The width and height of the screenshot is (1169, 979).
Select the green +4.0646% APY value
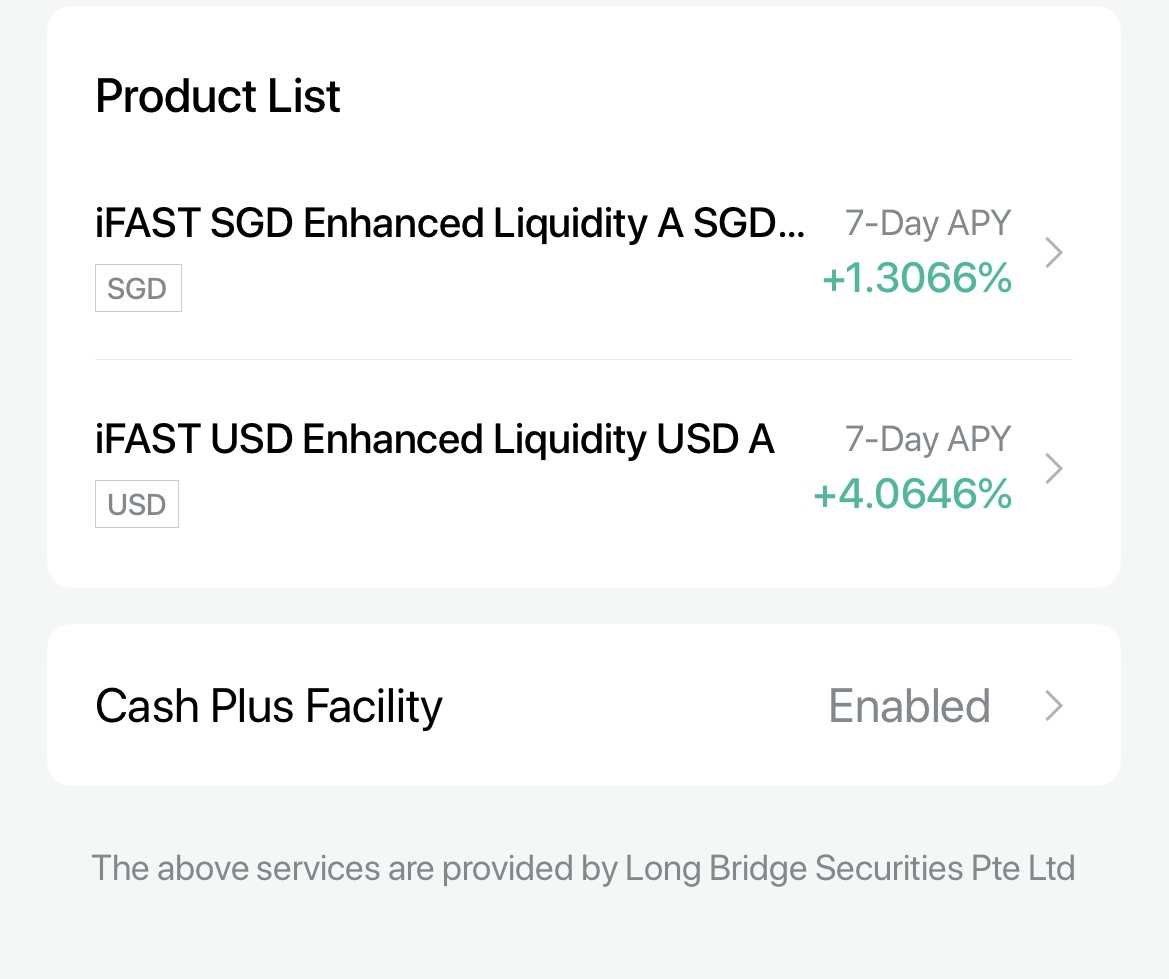coord(912,493)
